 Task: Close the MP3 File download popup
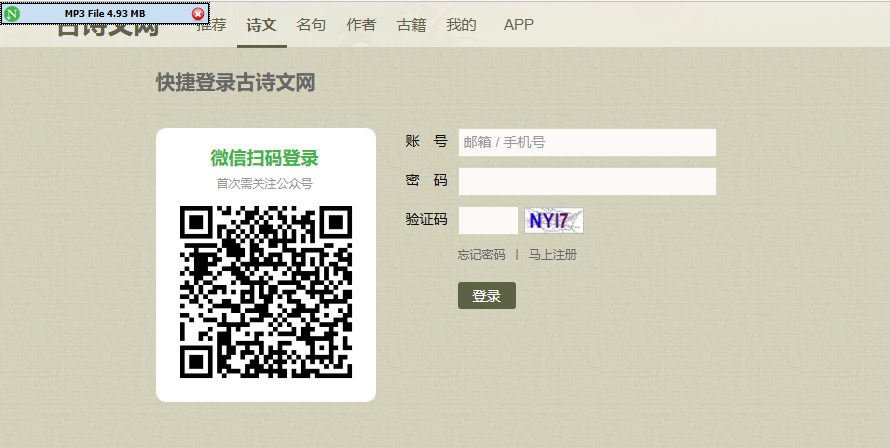click(x=198, y=14)
